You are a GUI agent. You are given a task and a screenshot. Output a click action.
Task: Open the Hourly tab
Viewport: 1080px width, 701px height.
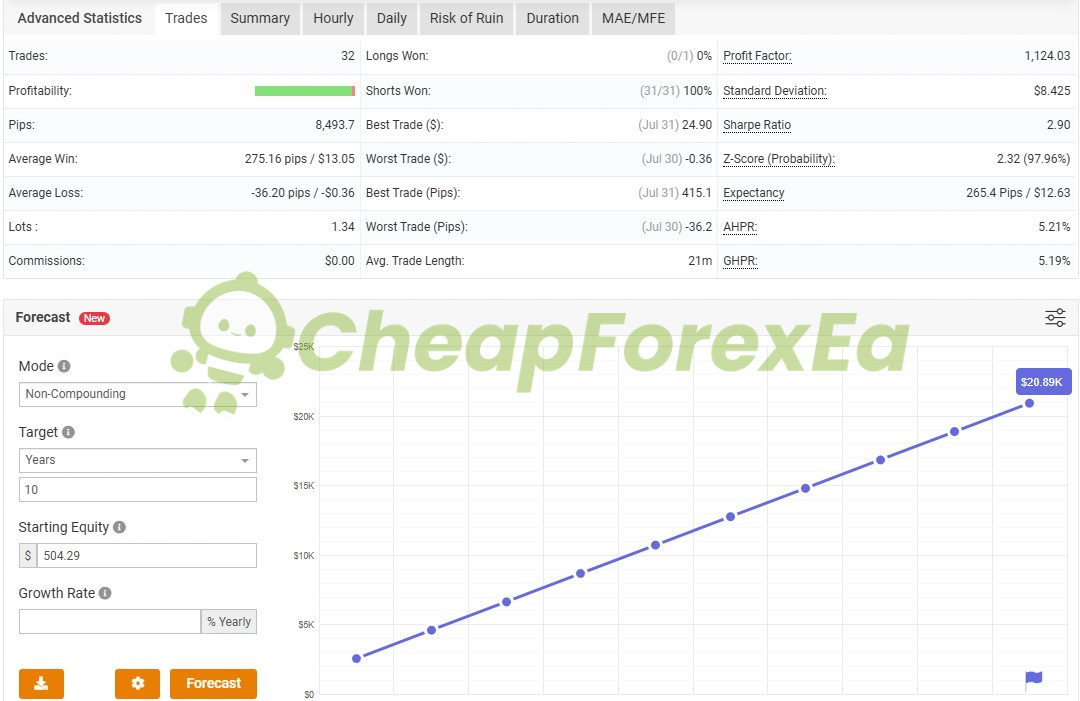coord(333,19)
